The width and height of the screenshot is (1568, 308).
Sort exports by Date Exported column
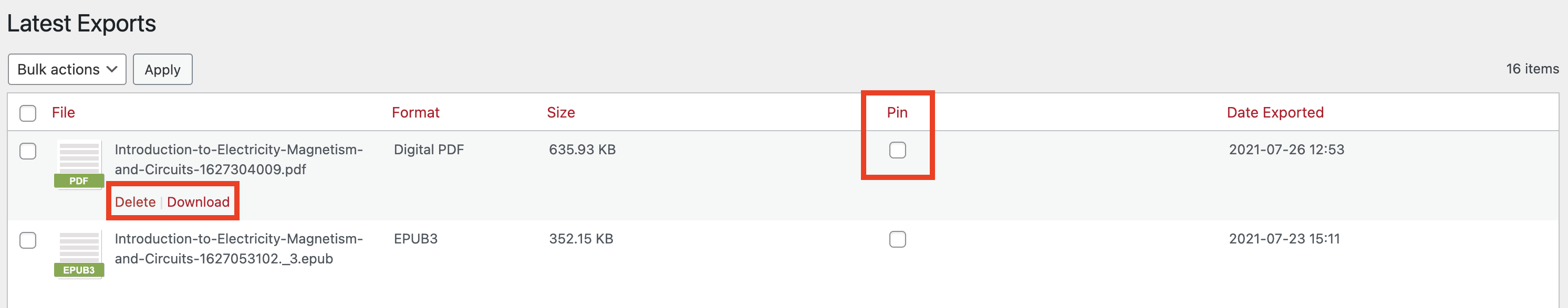pos(1274,112)
